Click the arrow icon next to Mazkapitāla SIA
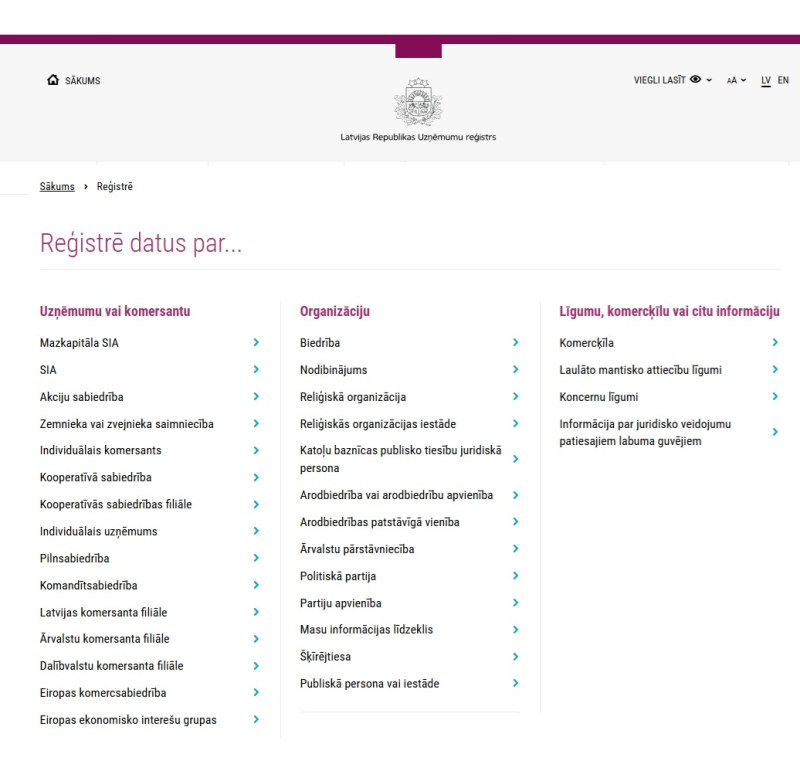 pyautogui.click(x=257, y=343)
